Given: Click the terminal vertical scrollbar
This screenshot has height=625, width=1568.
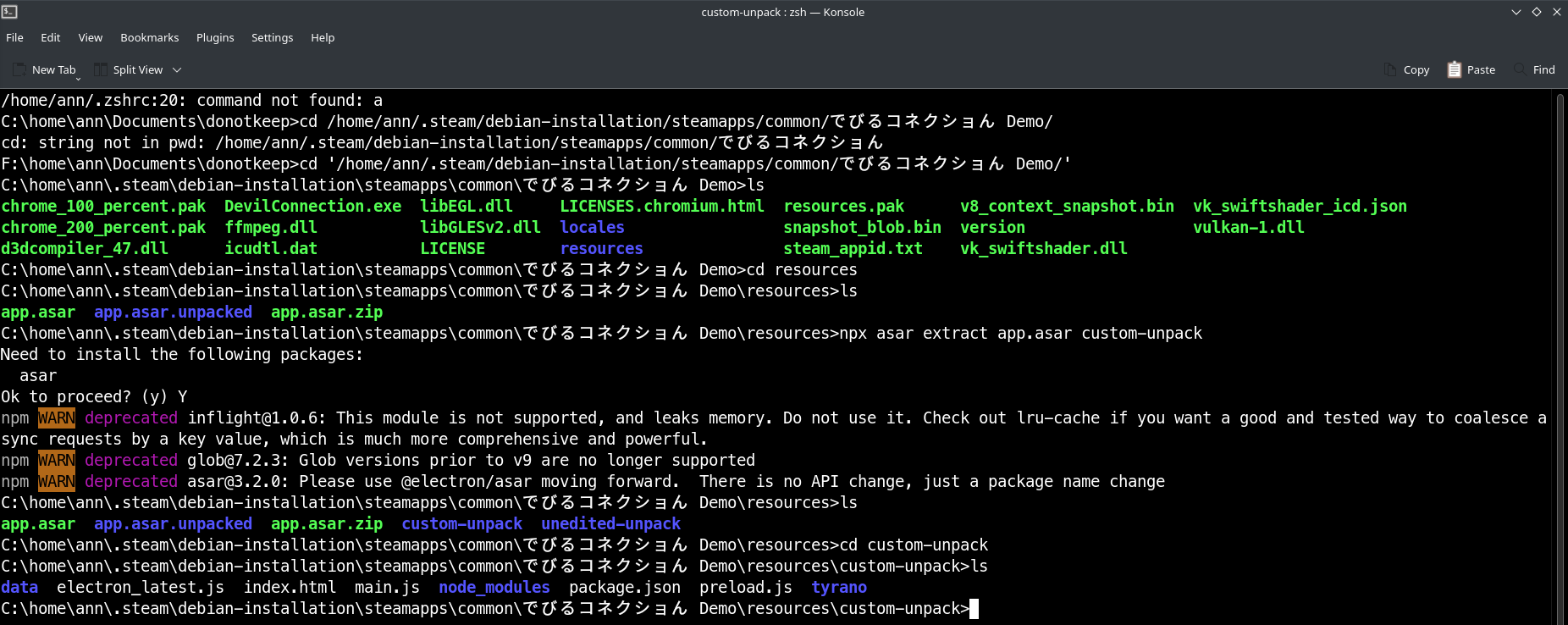Looking at the screenshot, I should (x=1560, y=356).
